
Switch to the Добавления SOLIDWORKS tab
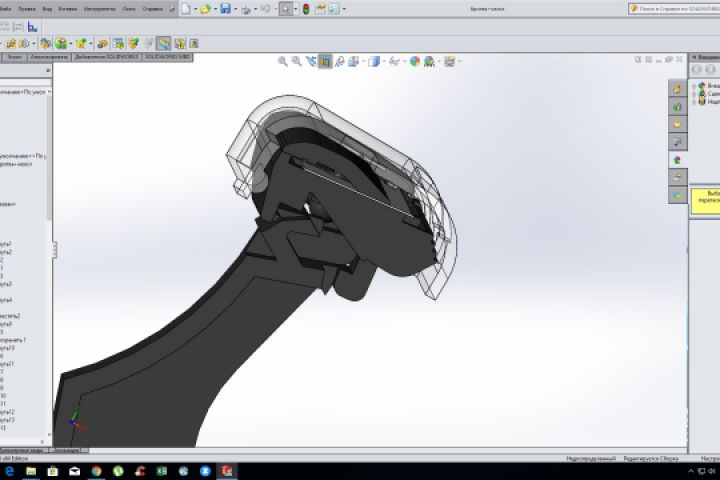click(x=107, y=57)
